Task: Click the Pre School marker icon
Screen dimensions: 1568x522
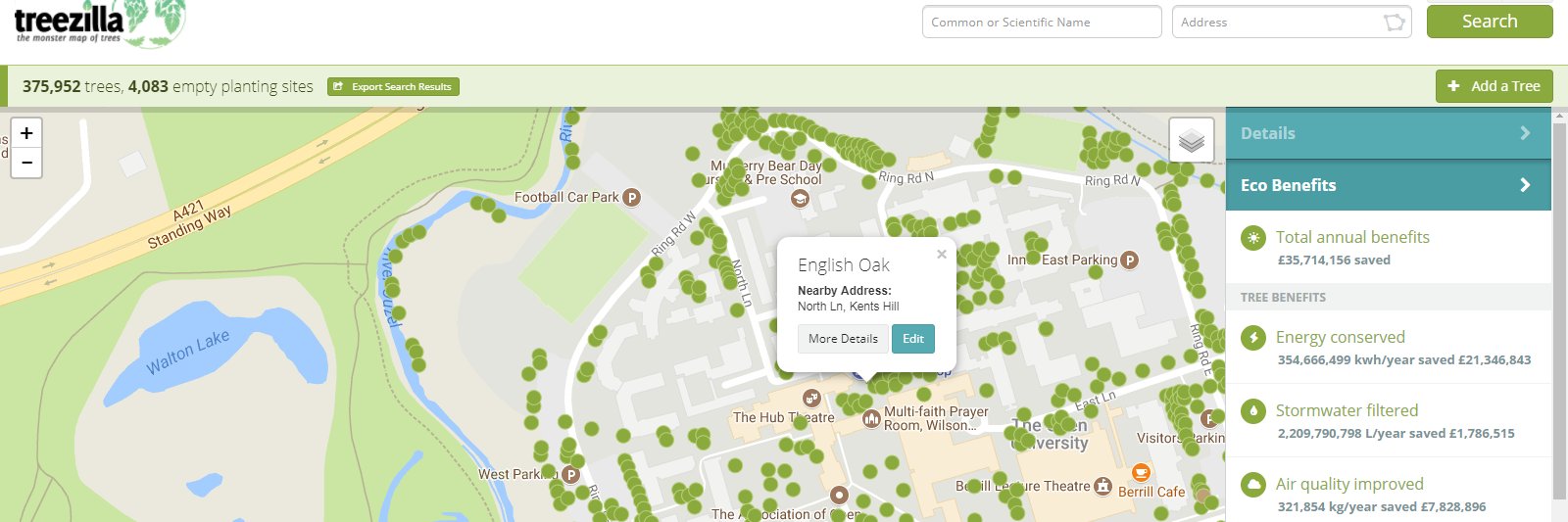Action: click(800, 199)
